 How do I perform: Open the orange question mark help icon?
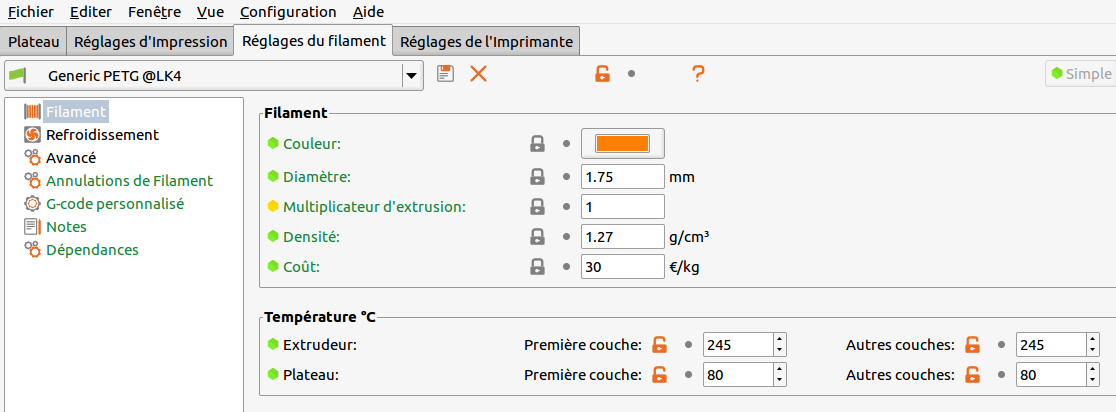(x=698, y=73)
